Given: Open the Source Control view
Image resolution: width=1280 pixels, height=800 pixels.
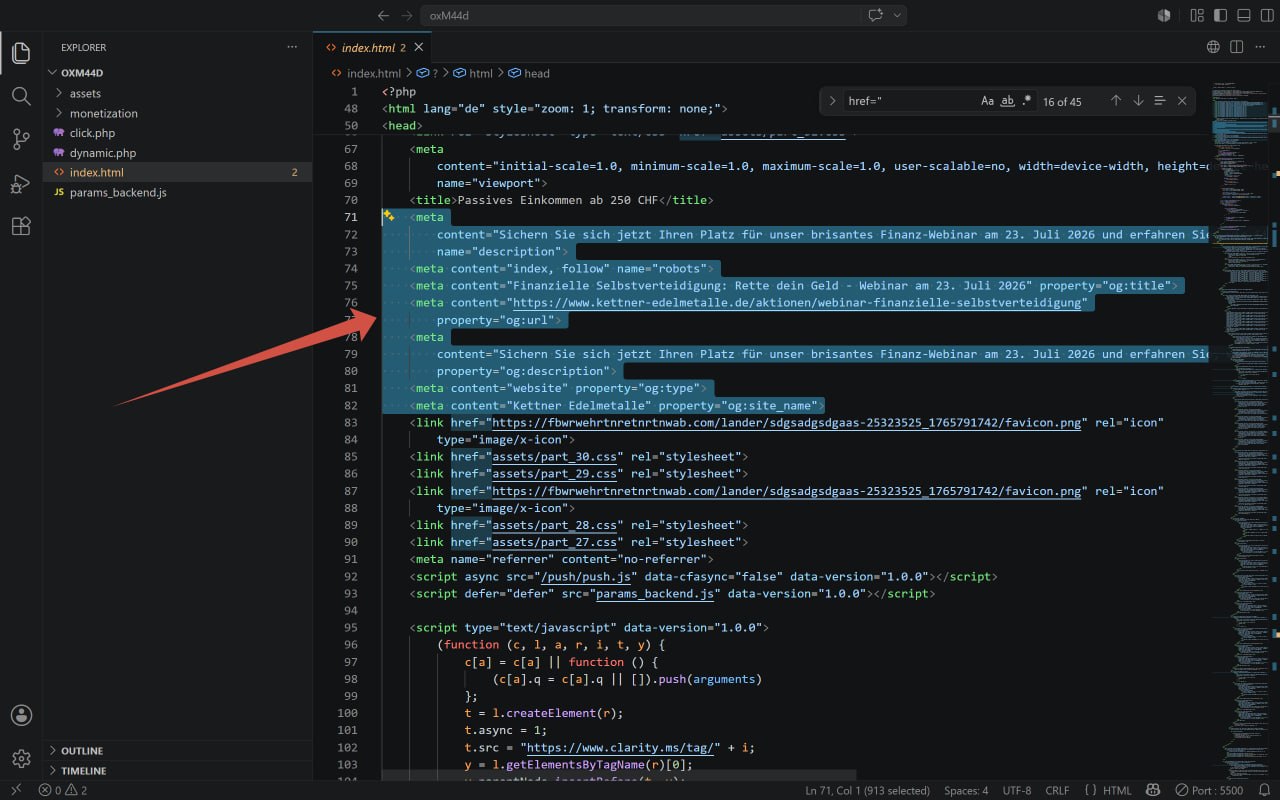Looking at the screenshot, I should [21, 139].
